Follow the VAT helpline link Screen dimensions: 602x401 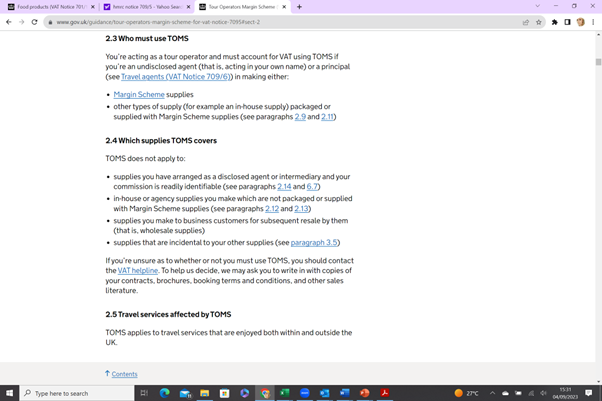click(138, 271)
